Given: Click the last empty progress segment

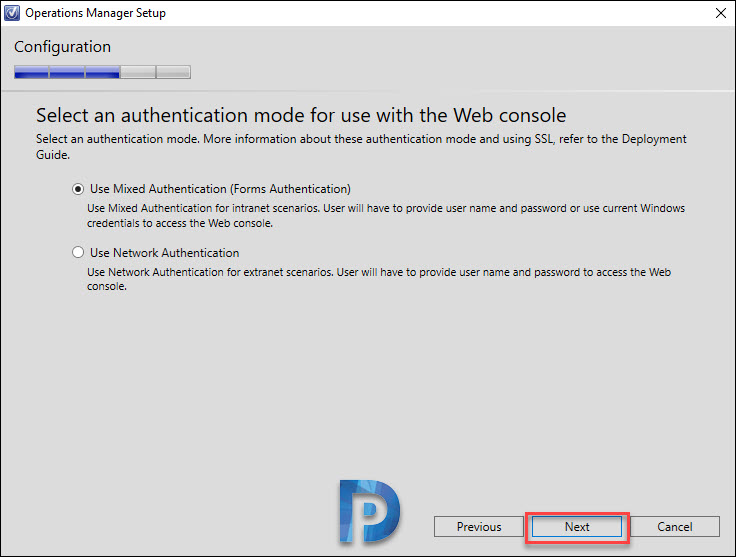Looking at the screenshot, I should (173, 72).
